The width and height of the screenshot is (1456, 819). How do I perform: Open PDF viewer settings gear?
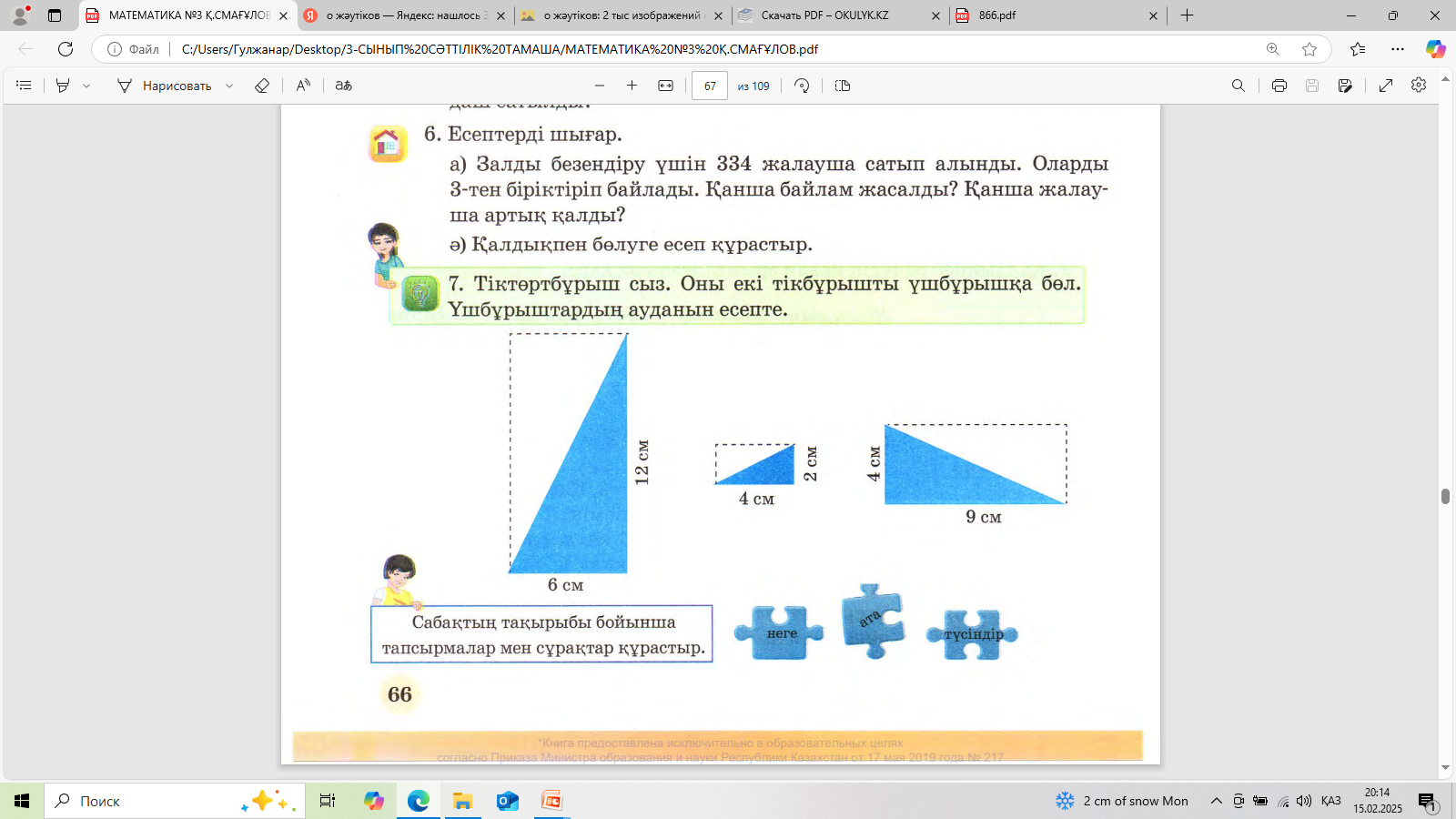coord(1419,86)
